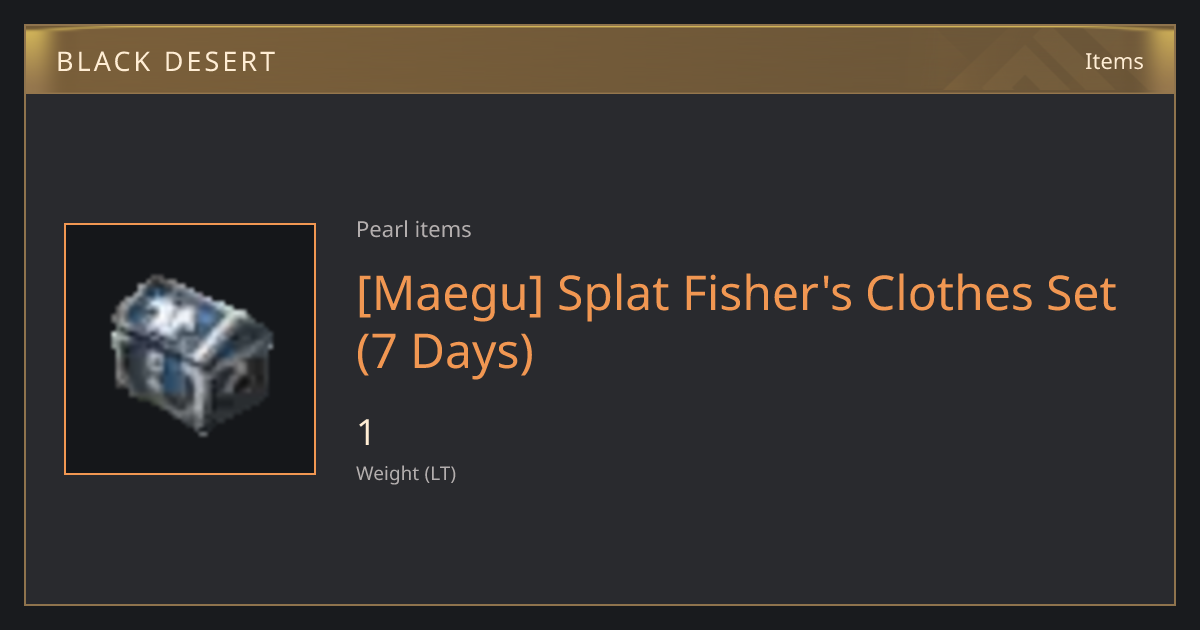Click the Clothes Set words in title
Image resolution: width=1200 pixels, height=630 pixels.
pyautogui.click(x=991, y=294)
